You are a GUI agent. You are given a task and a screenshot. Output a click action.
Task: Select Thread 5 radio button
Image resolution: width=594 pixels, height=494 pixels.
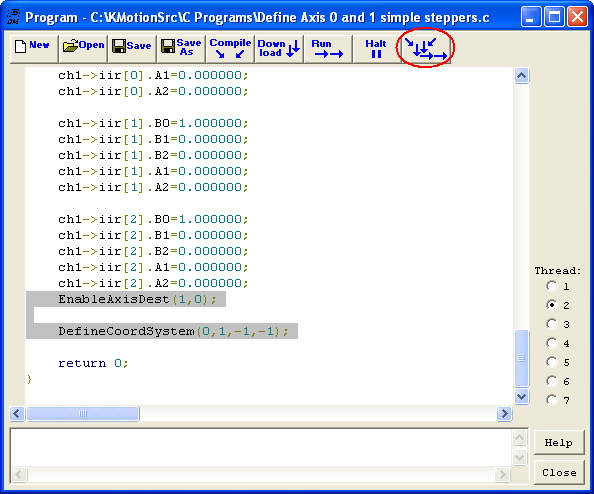tap(552, 362)
